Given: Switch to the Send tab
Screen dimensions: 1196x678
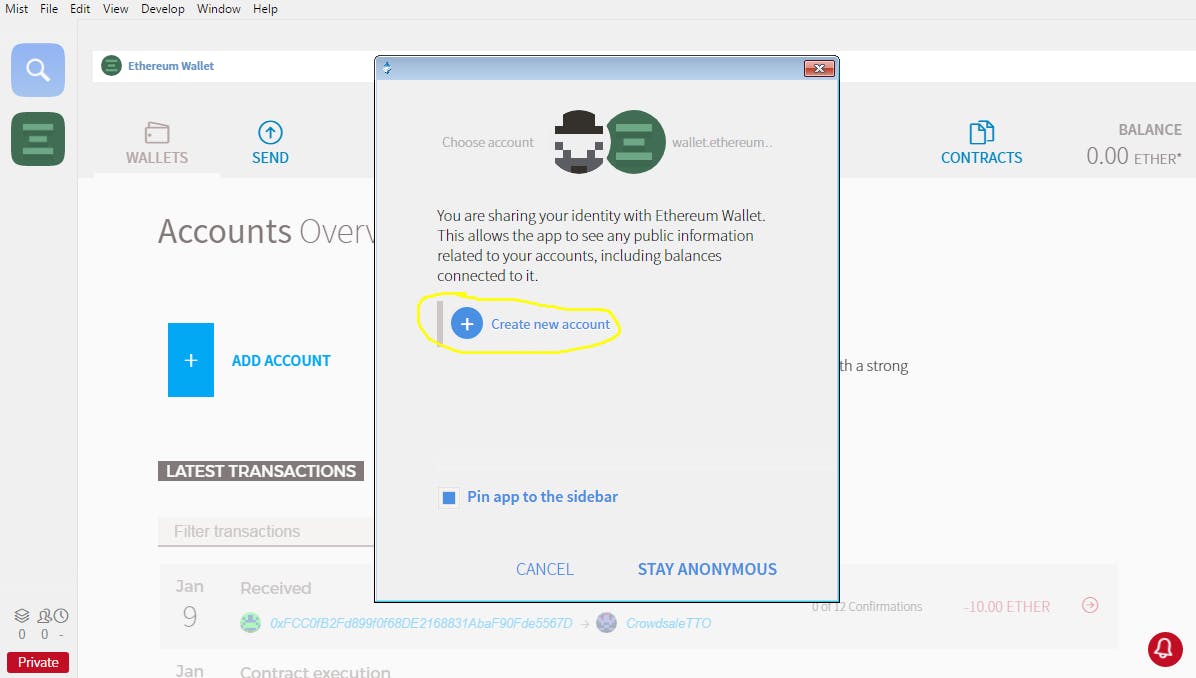Looking at the screenshot, I should pyautogui.click(x=270, y=143).
